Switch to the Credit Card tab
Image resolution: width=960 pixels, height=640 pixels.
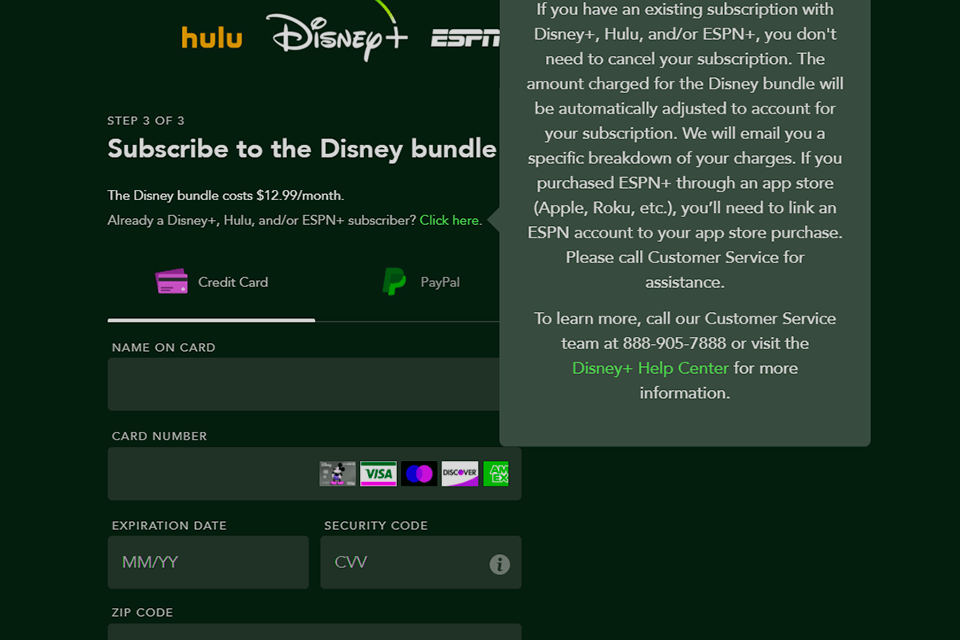click(211, 282)
